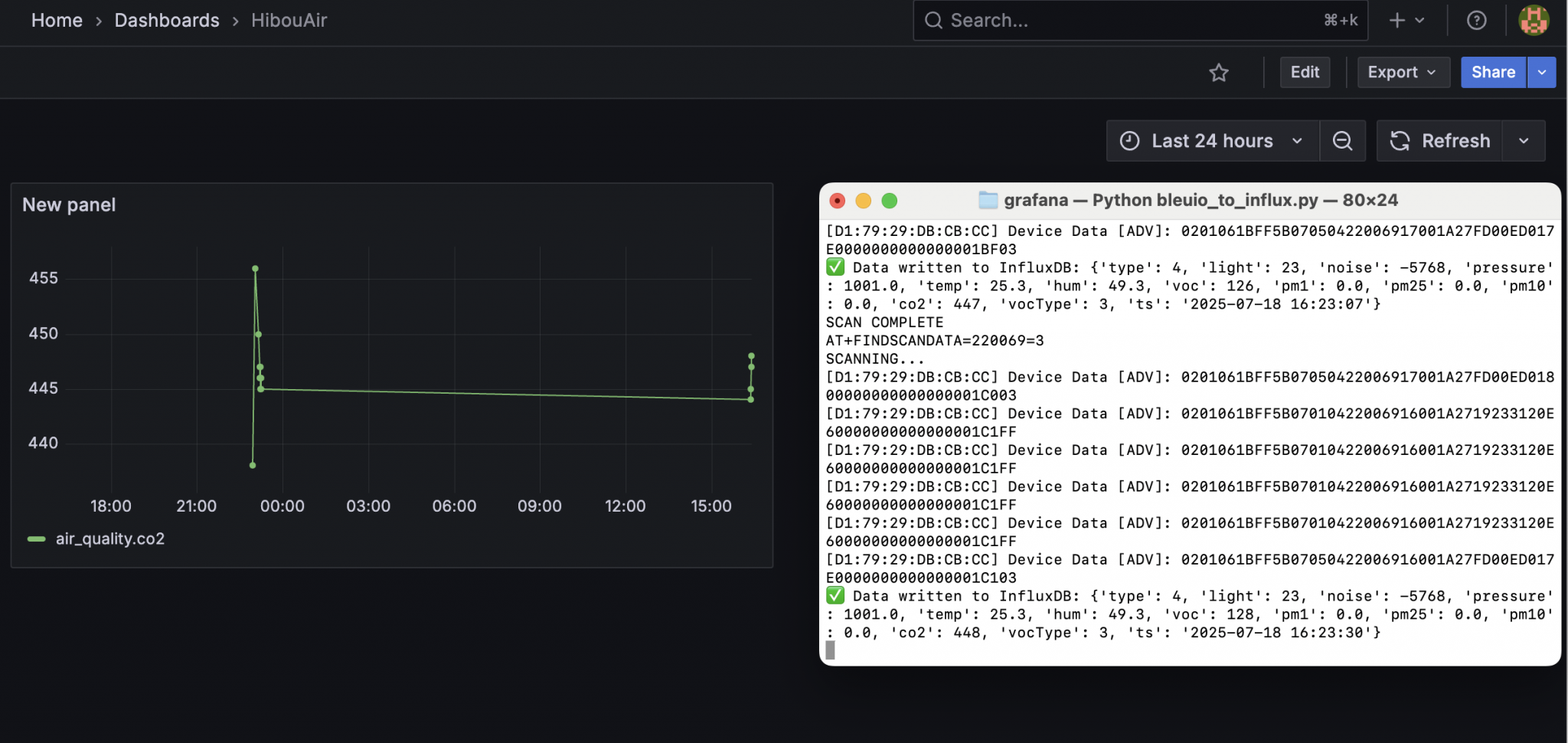1568x743 pixels.
Task: Click the green legend color line for air_quality.co2
Action: [35, 538]
